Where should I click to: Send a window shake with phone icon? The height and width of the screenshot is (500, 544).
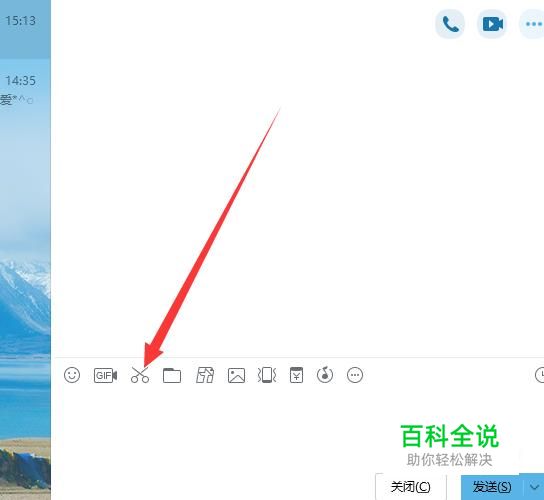[x=267, y=375]
